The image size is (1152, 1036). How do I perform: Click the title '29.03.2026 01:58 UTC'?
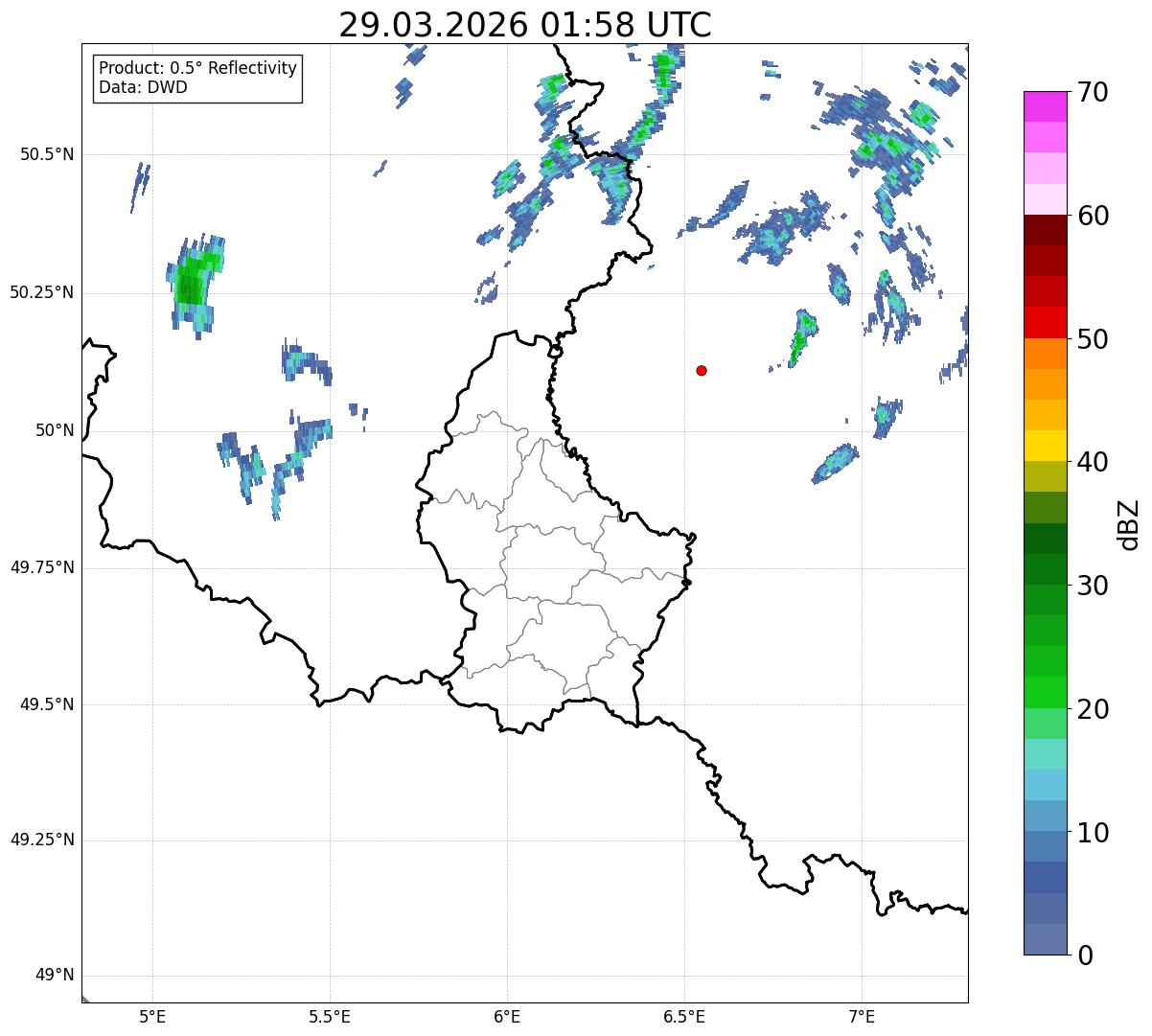coord(525,24)
